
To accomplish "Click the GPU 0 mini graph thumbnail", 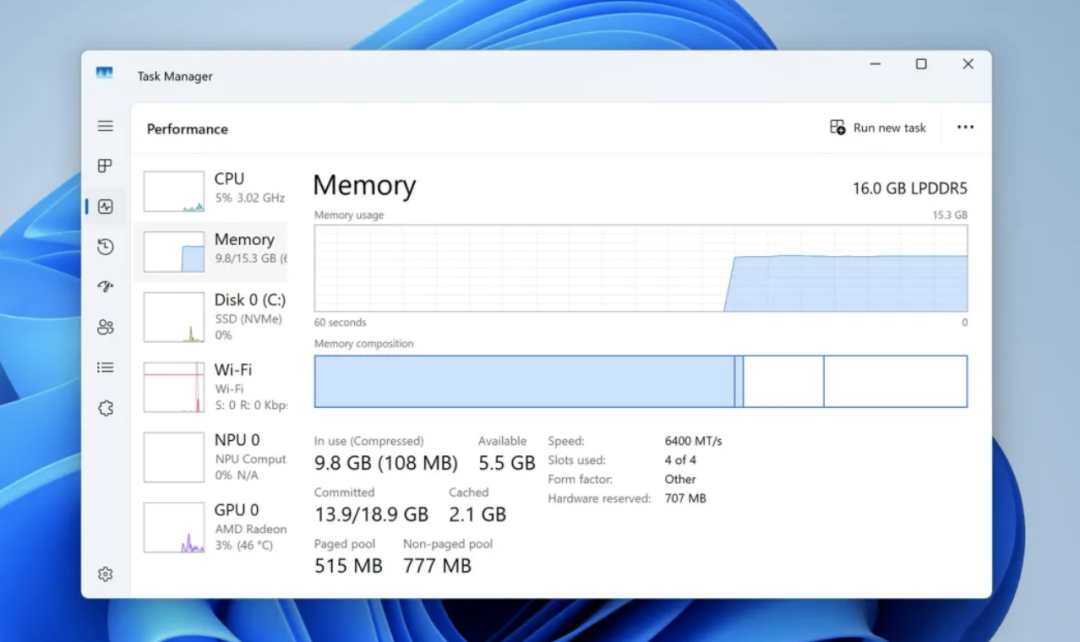I will point(174,528).
